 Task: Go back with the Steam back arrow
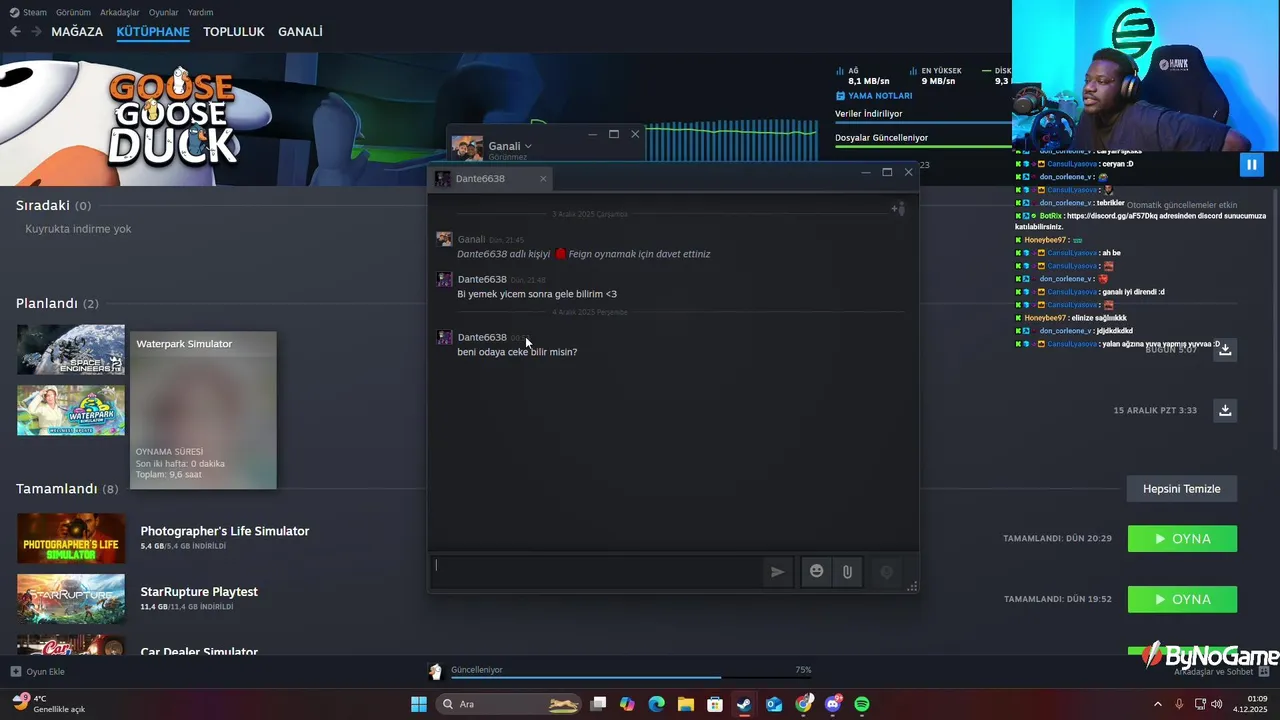tap(15, 32)
